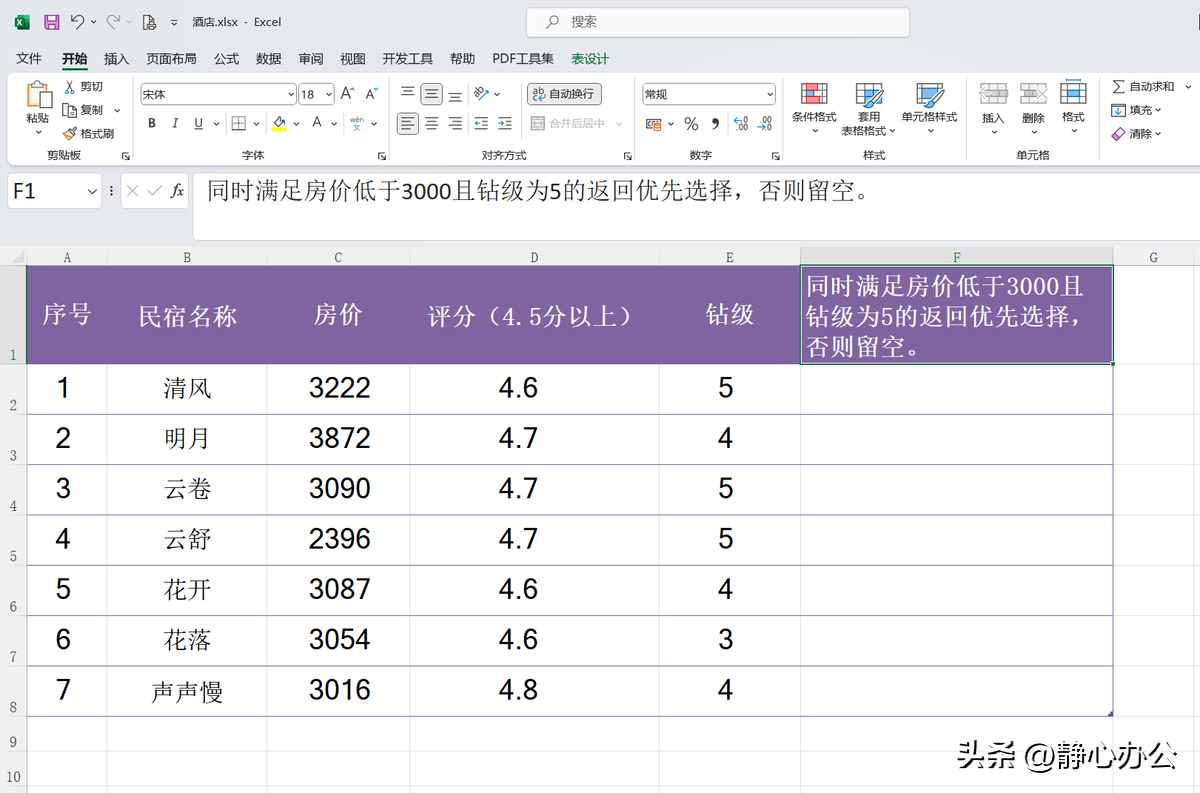Expand font color dropdown arrow
1200x793 pixels.
[x=335, y=124]
